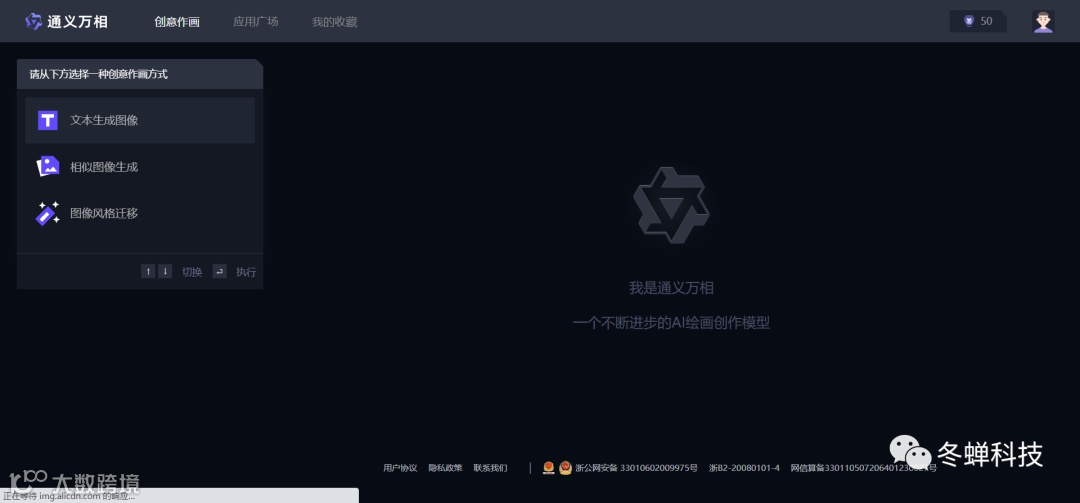The height and width of the screenshot is (503, 1080).
Task: Click the down arrow key icon
Action: click(x=165, y=271)
